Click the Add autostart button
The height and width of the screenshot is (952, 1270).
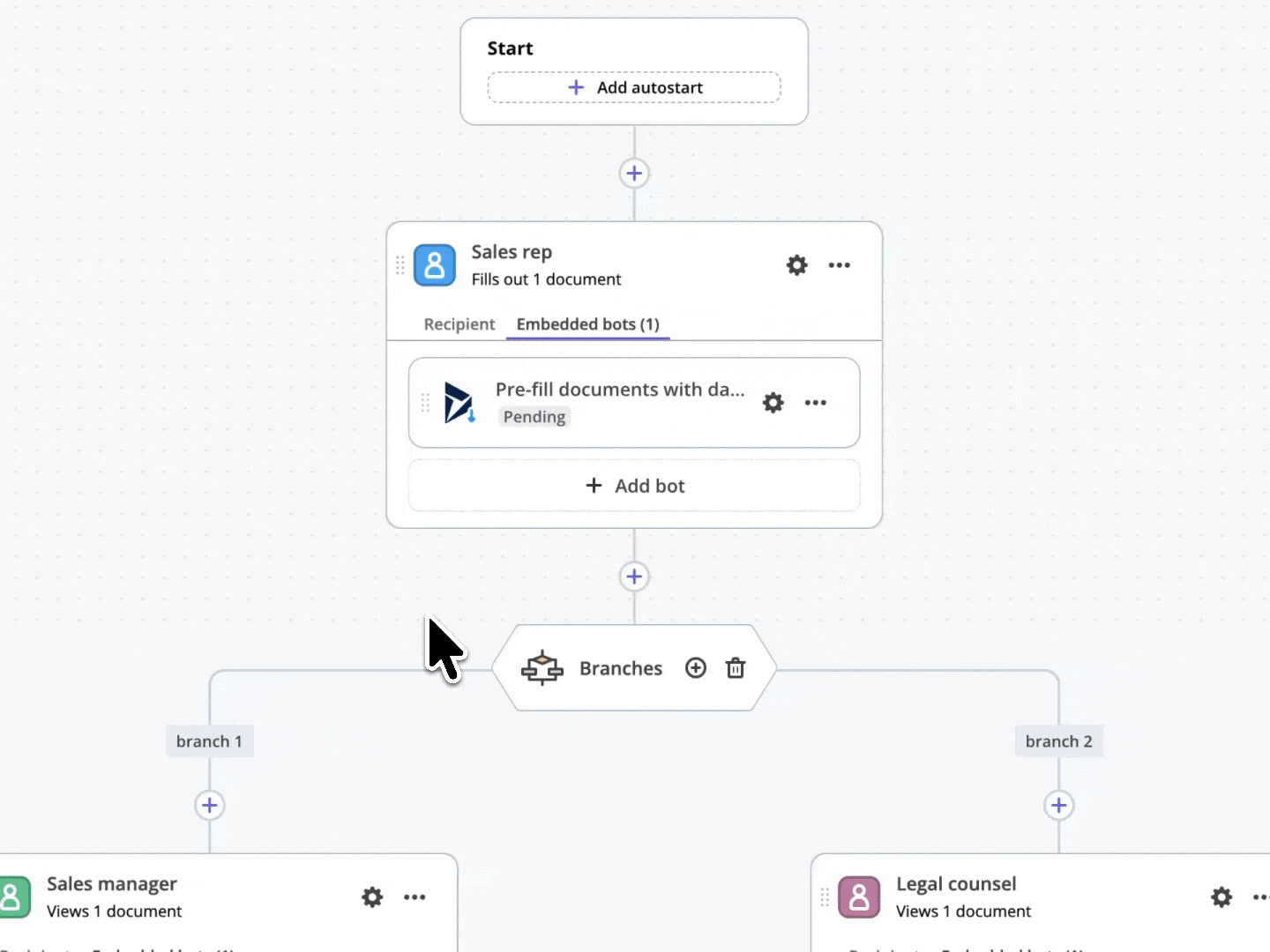[634, 87]
